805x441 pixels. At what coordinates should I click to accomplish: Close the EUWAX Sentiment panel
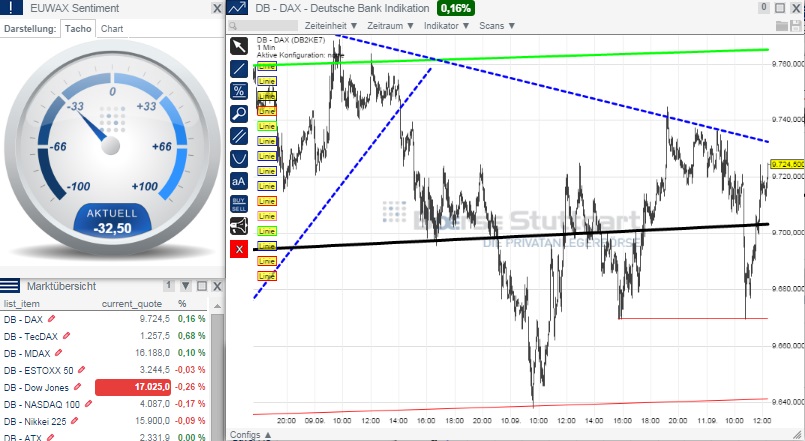click(217, 8)
